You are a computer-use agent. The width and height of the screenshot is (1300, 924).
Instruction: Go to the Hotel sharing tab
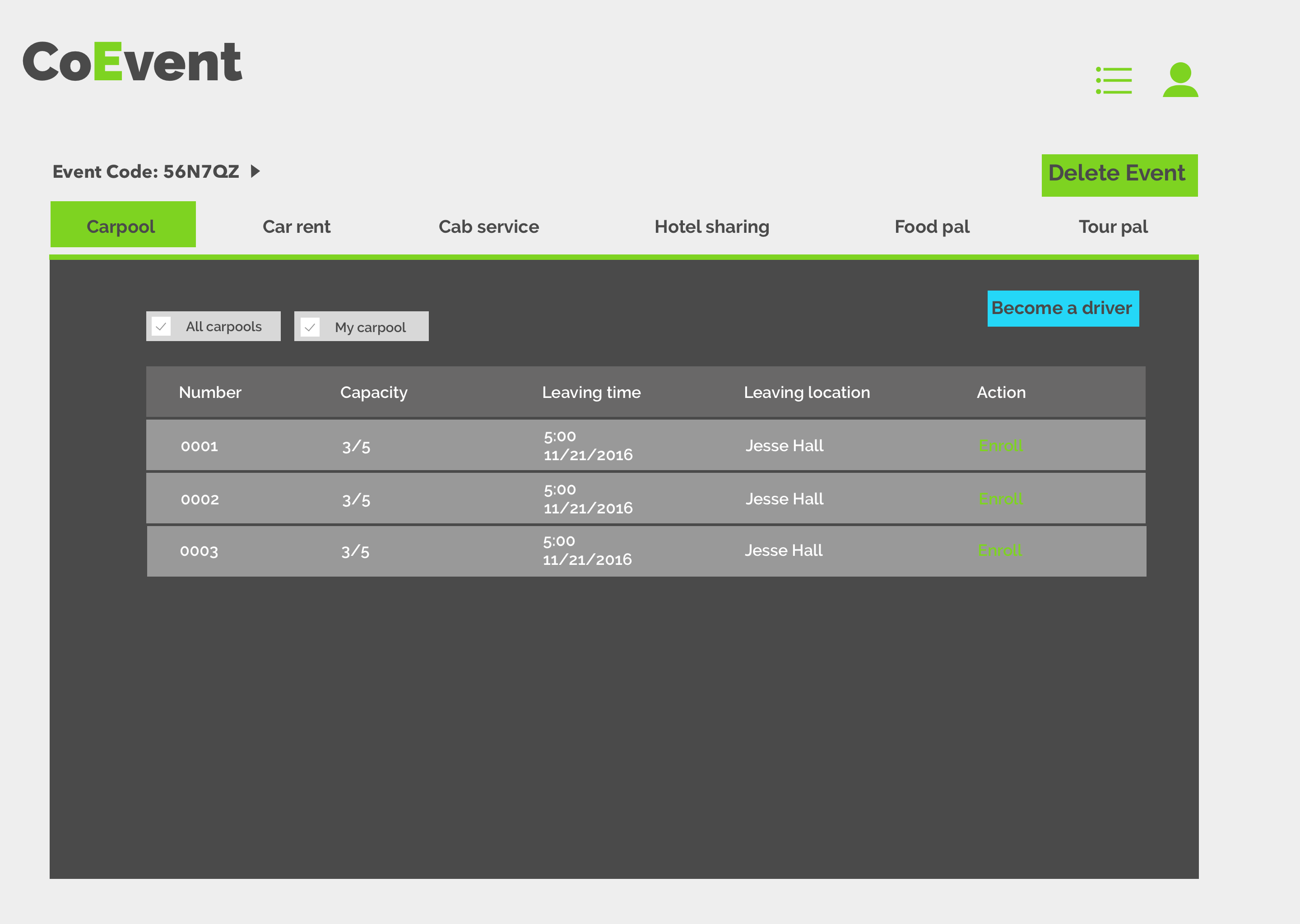click(x=711, y=226)
